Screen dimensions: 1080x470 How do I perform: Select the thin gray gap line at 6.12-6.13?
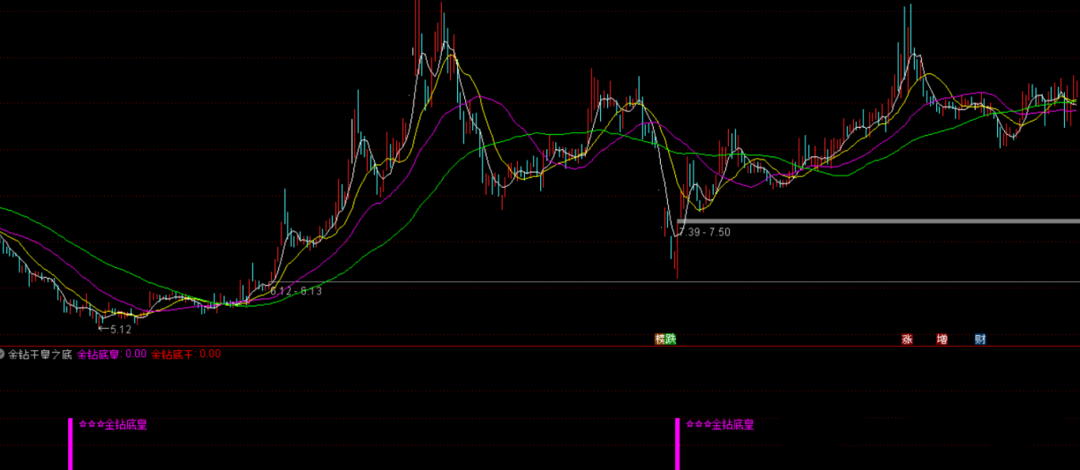point(700,282)
